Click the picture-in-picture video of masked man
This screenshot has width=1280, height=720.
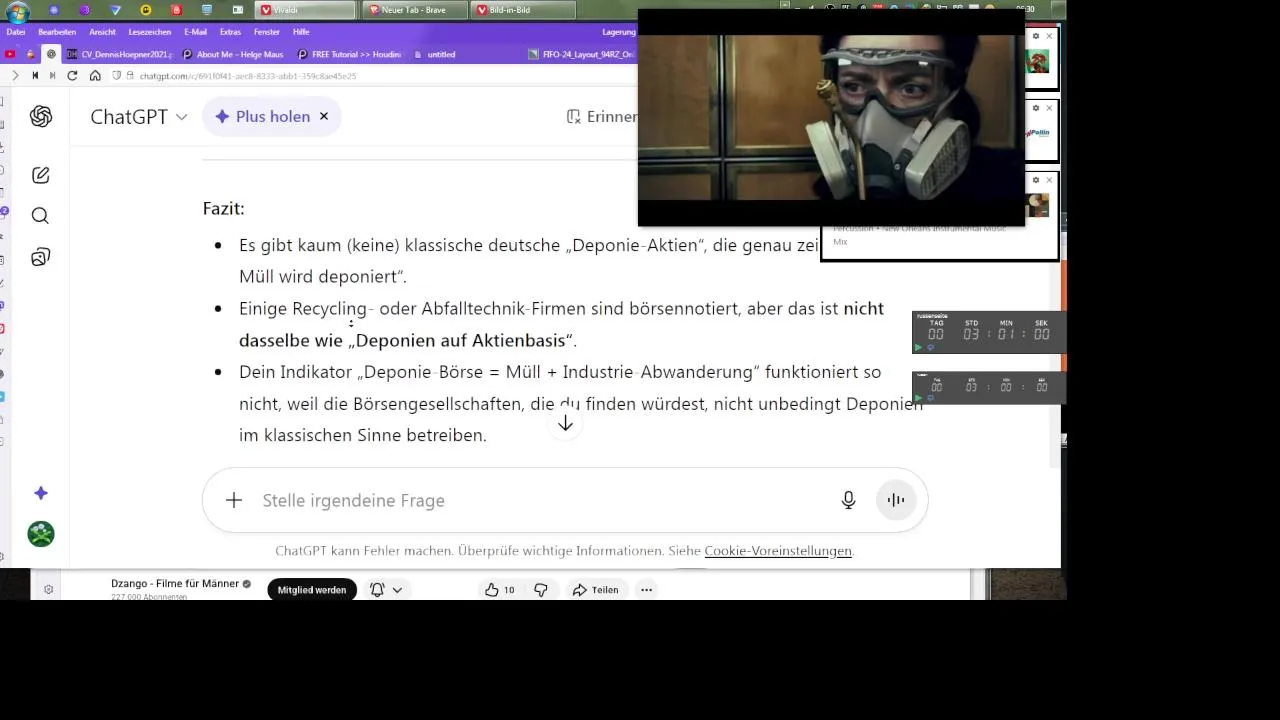click(x=831, y=118)
